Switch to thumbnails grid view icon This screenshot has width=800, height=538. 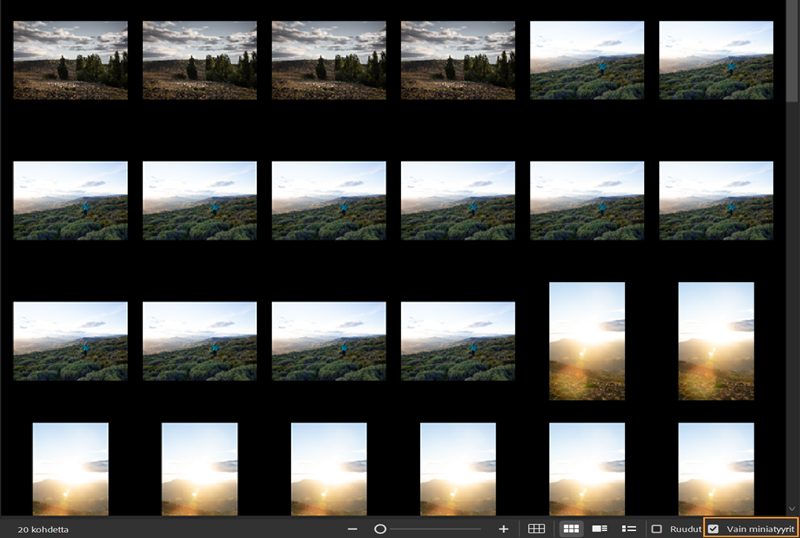click(x=571, y=528)
